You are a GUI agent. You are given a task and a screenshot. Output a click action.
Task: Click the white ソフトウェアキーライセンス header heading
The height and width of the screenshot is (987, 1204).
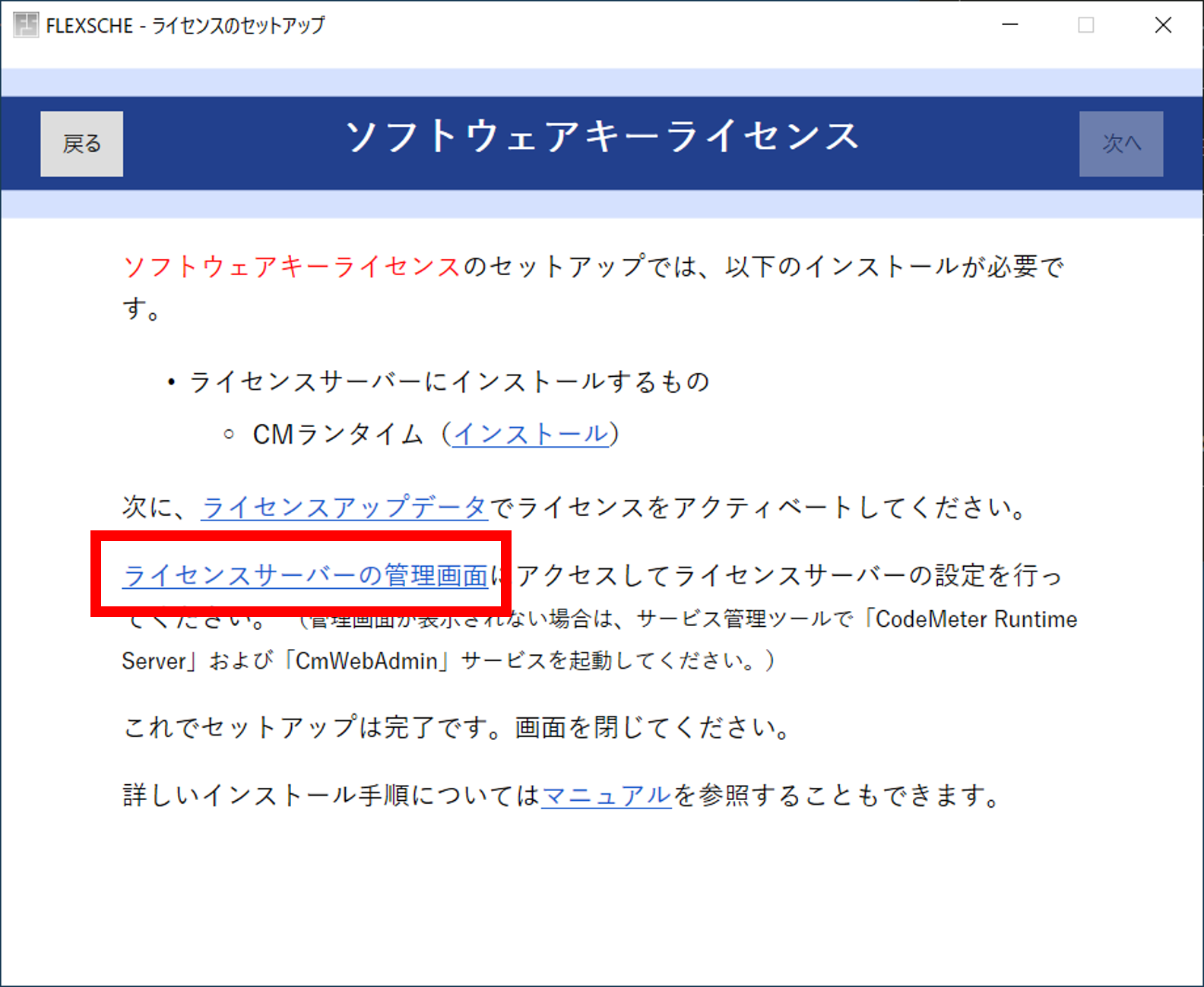(x=601, y=138)
